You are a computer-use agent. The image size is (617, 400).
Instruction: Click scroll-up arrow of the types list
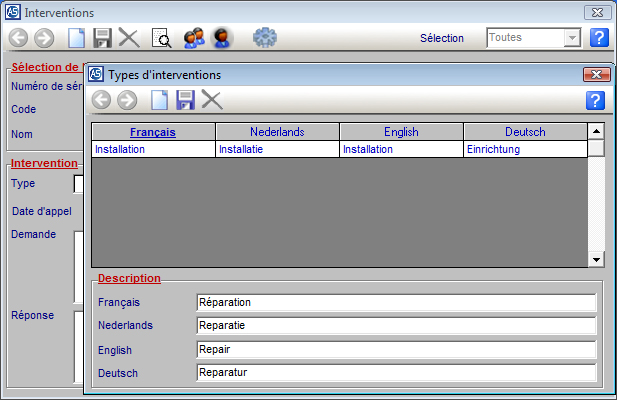click(x=596, y=131)
